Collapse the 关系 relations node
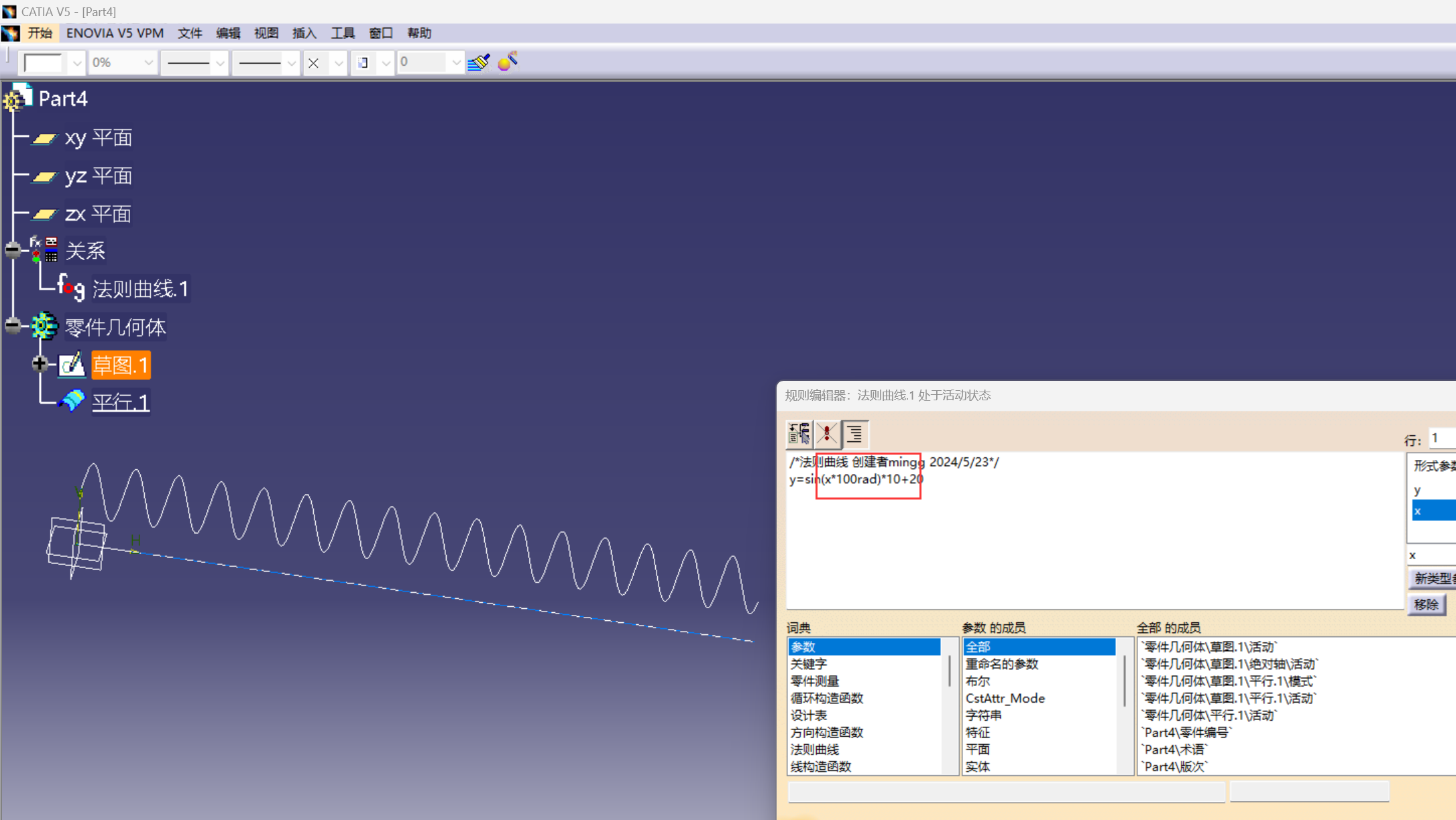The width and height of the screenshot is (1456, 820). pyautogui.click(x=12, y=250)
